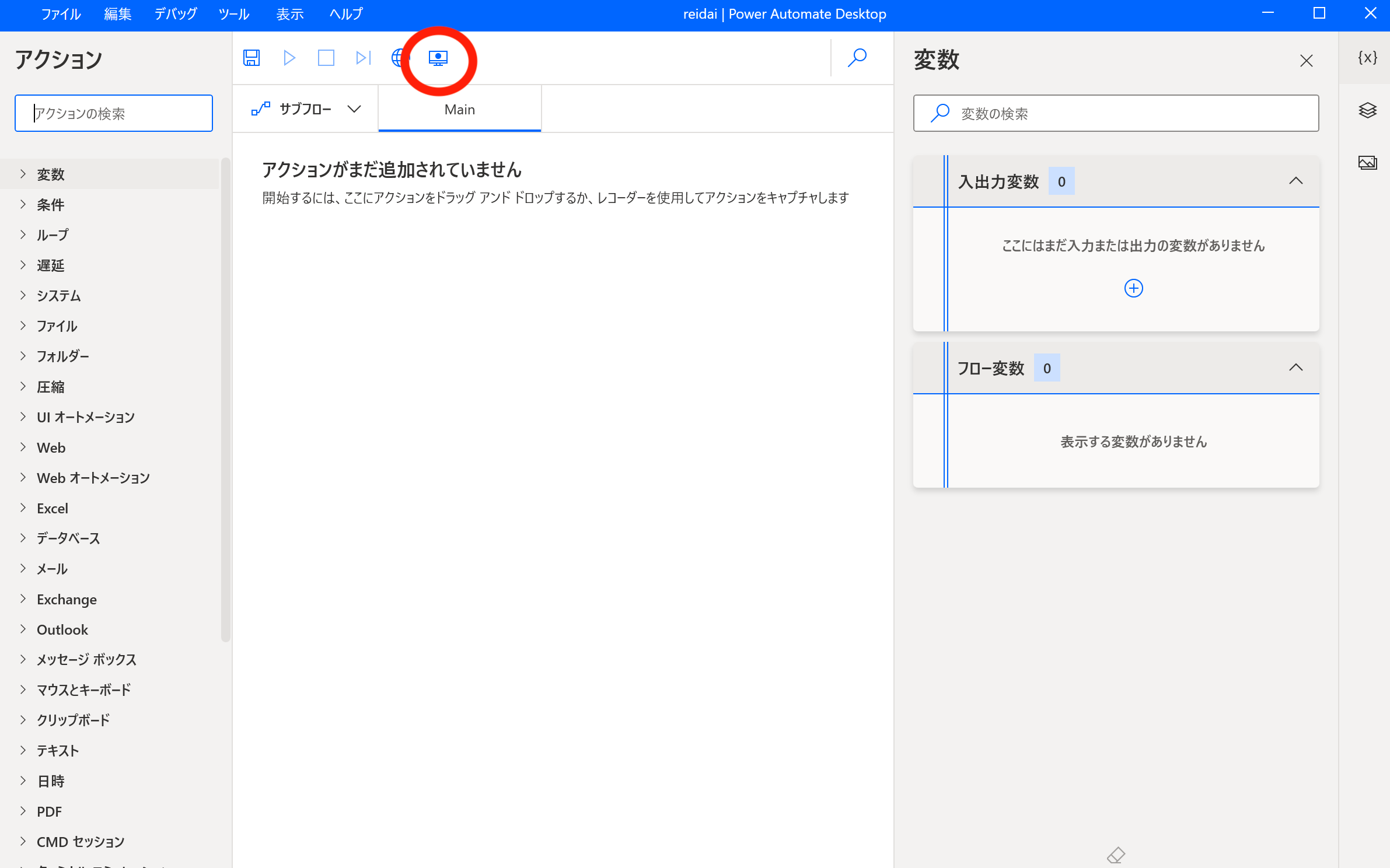1390x868 pixels.
Task: Start the Web recorder globe icon
Action: pyautogui.click(x=399, y=58)
